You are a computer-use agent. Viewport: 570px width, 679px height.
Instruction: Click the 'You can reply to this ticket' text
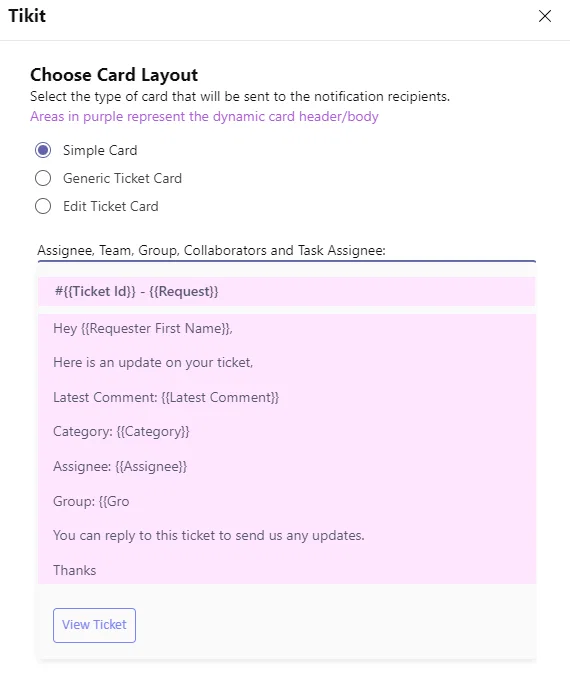pyautogui.click(x=209, y=535)
